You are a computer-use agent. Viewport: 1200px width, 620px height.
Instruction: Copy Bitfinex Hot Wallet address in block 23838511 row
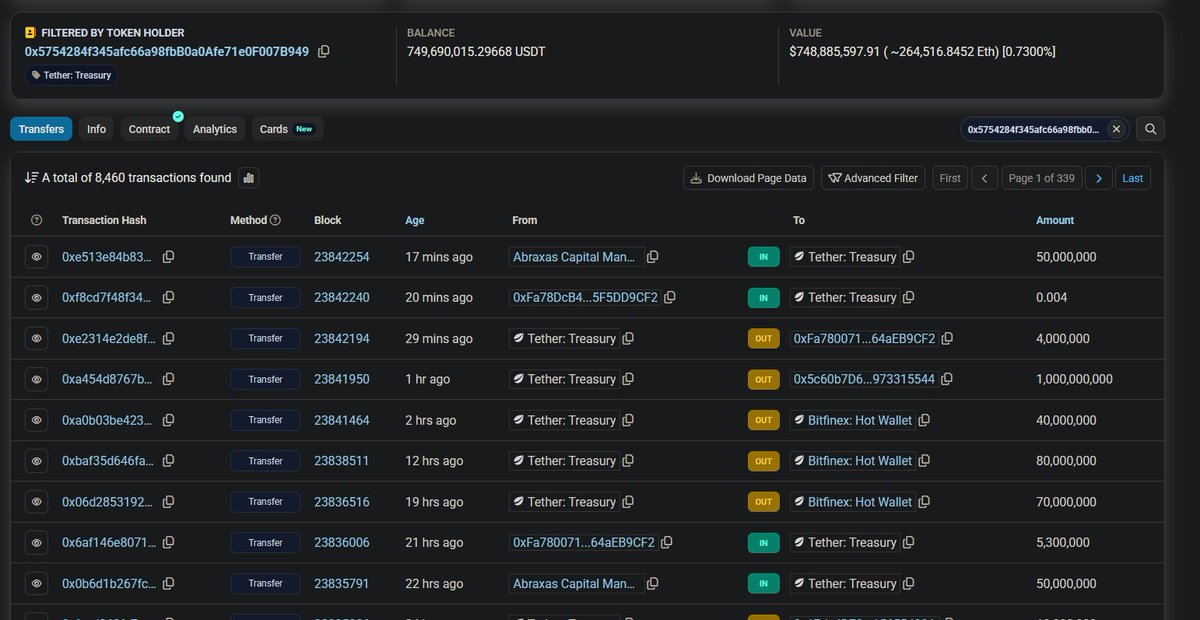coord(924,461)
